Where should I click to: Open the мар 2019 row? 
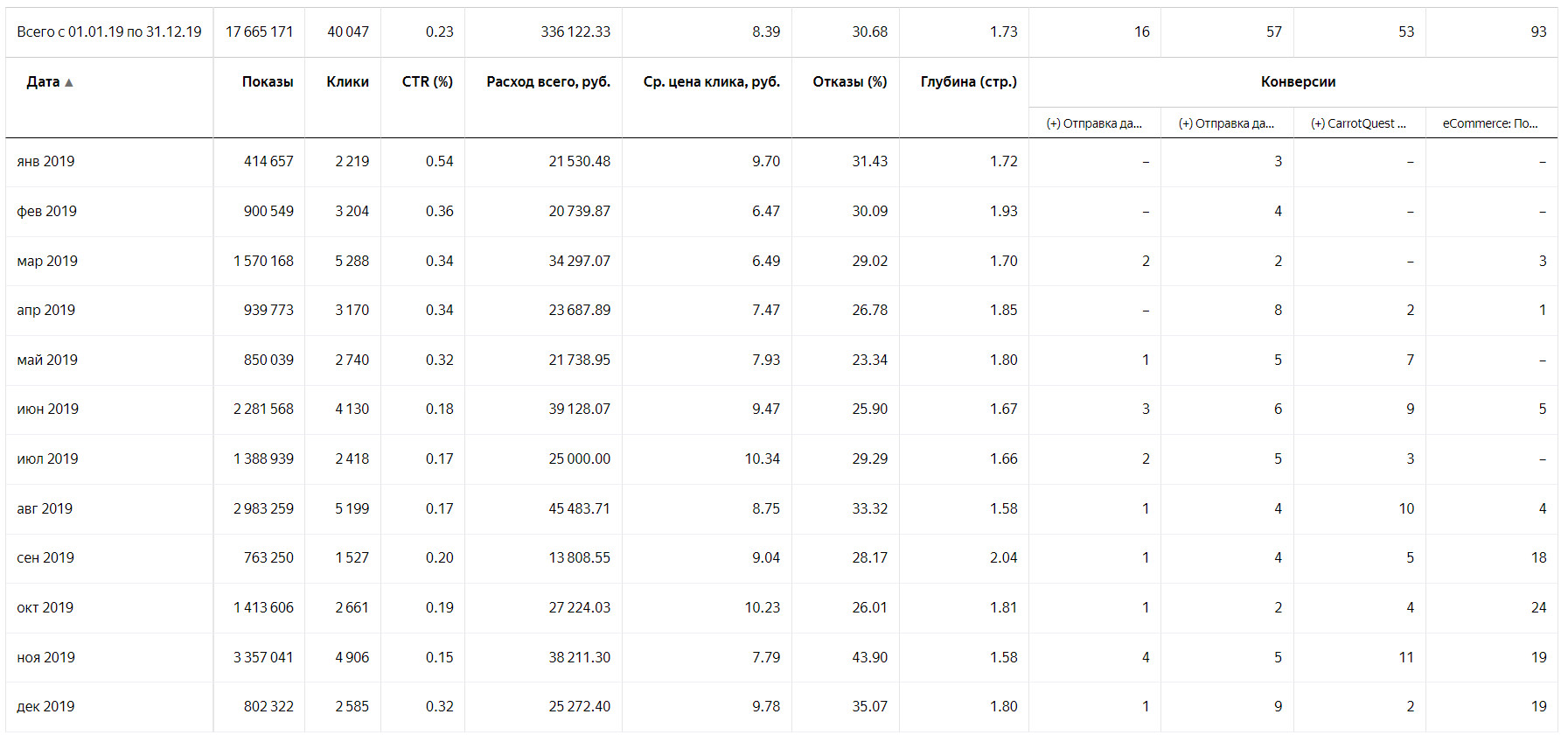click(x=47, y=261)
